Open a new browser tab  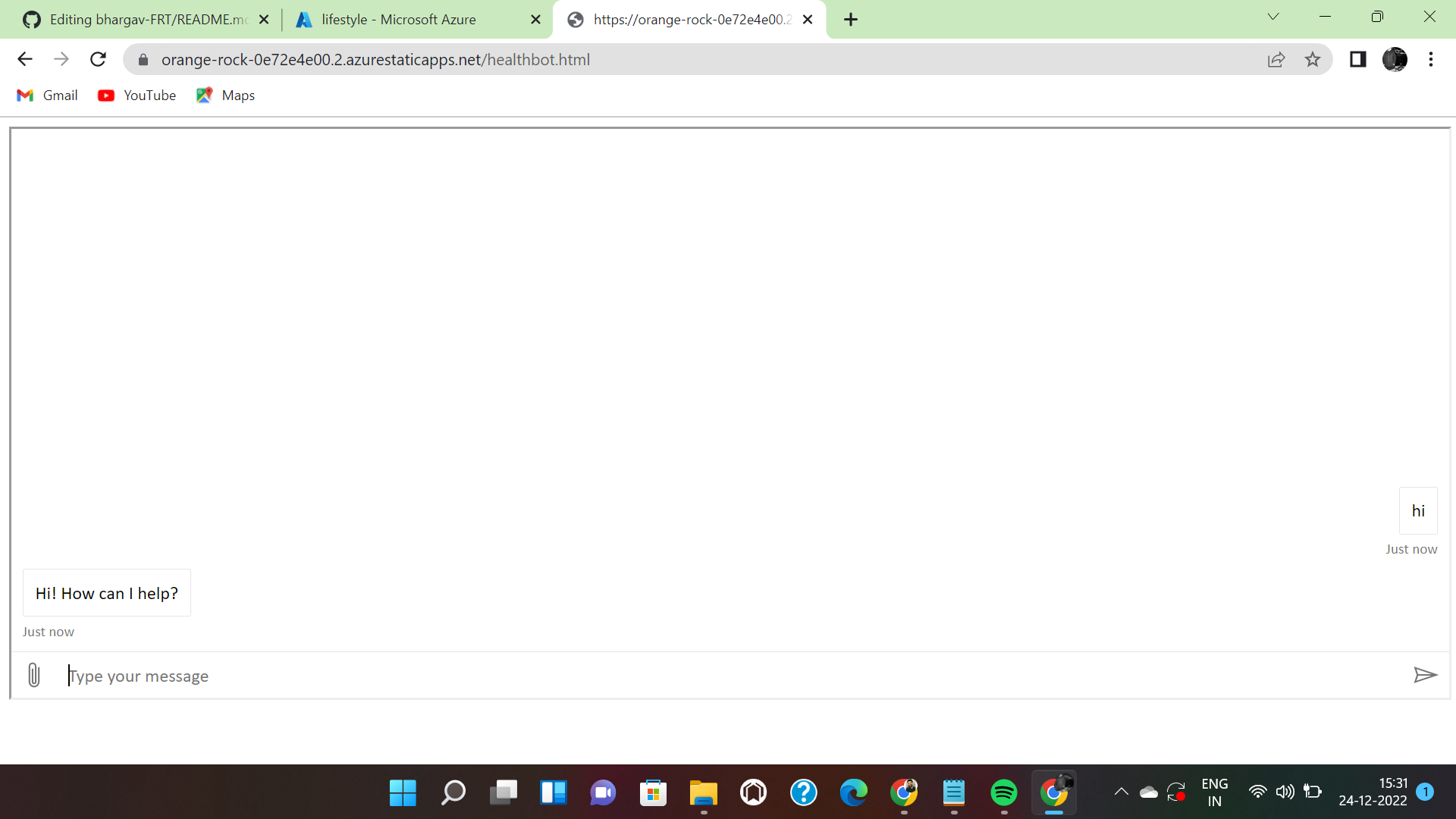point(851,20)
